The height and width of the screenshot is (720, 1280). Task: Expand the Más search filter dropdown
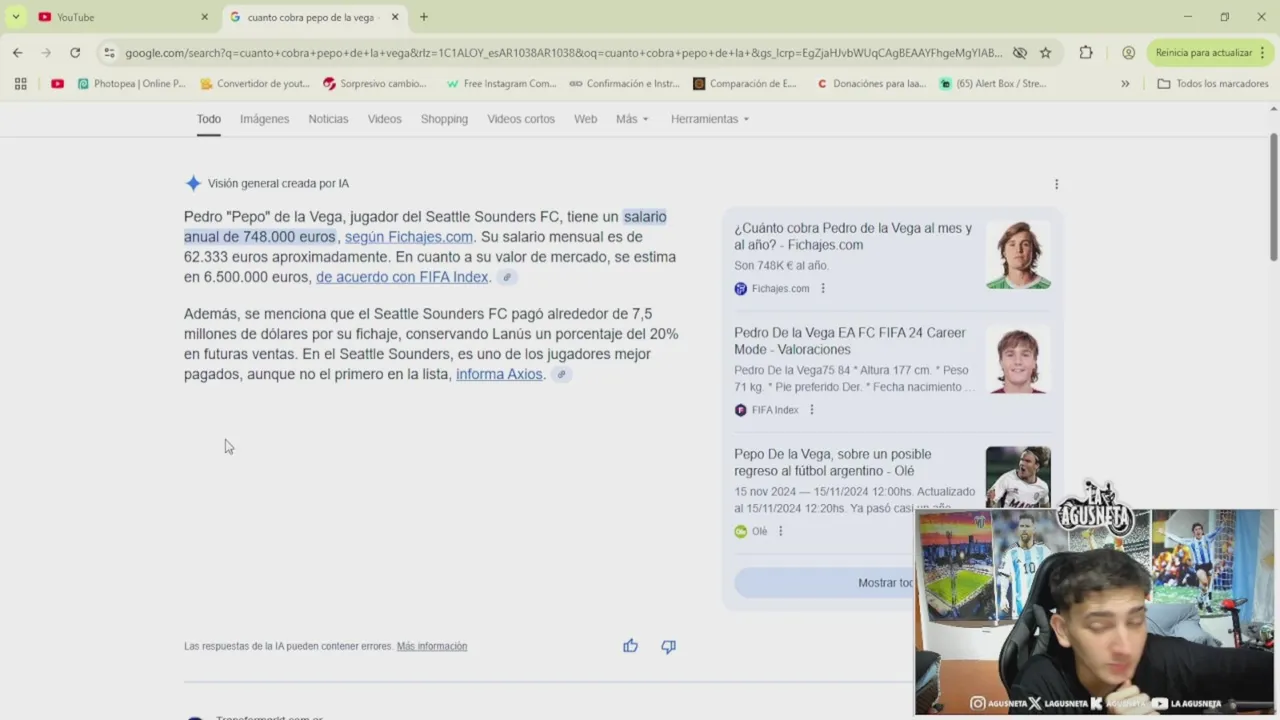click(x=632, y=119)
